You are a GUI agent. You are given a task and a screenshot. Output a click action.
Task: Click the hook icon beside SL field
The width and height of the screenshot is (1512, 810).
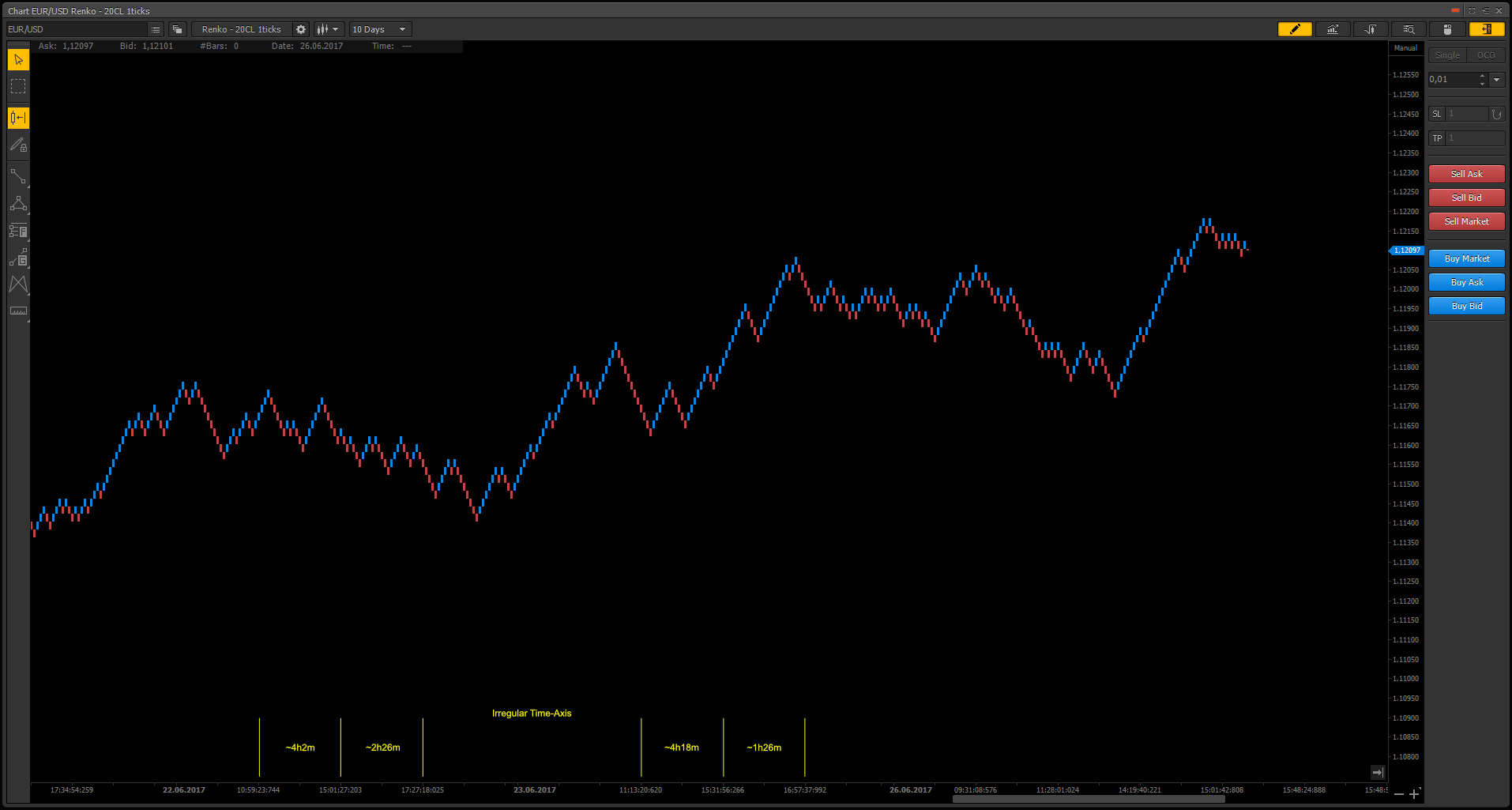[x=1497, y=114]
